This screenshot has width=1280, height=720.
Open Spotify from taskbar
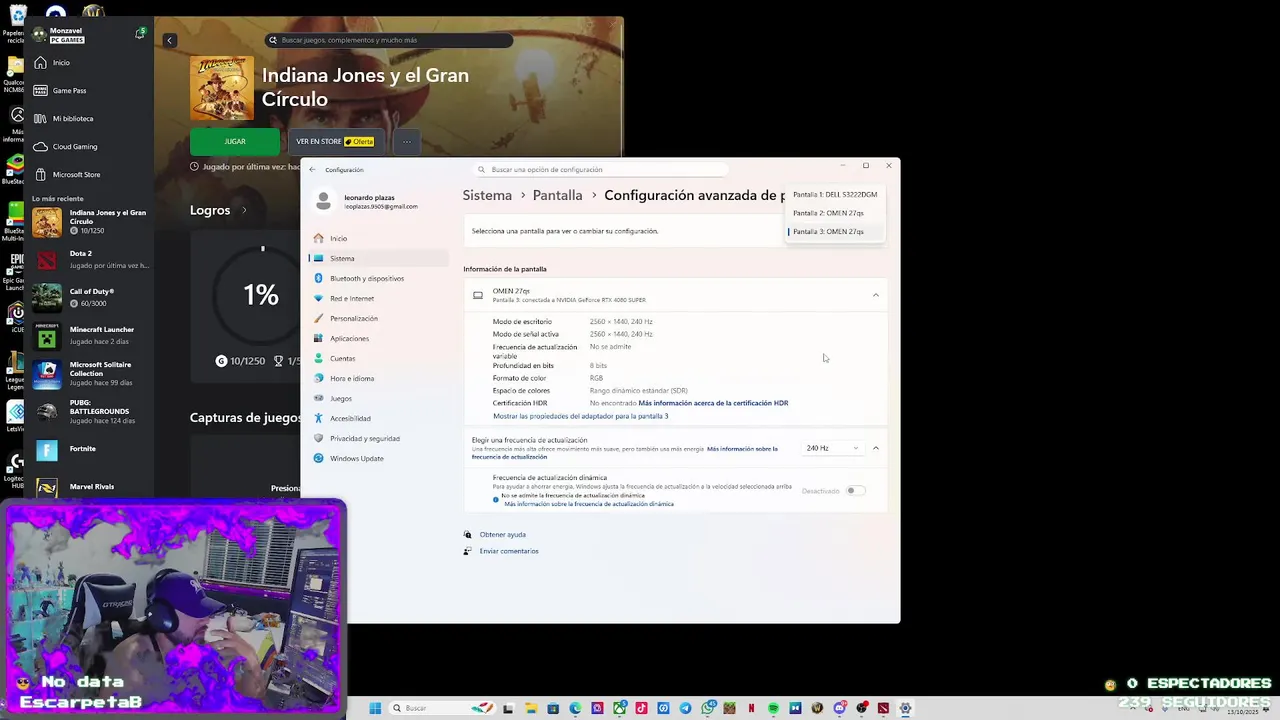(x=773, y=708)
